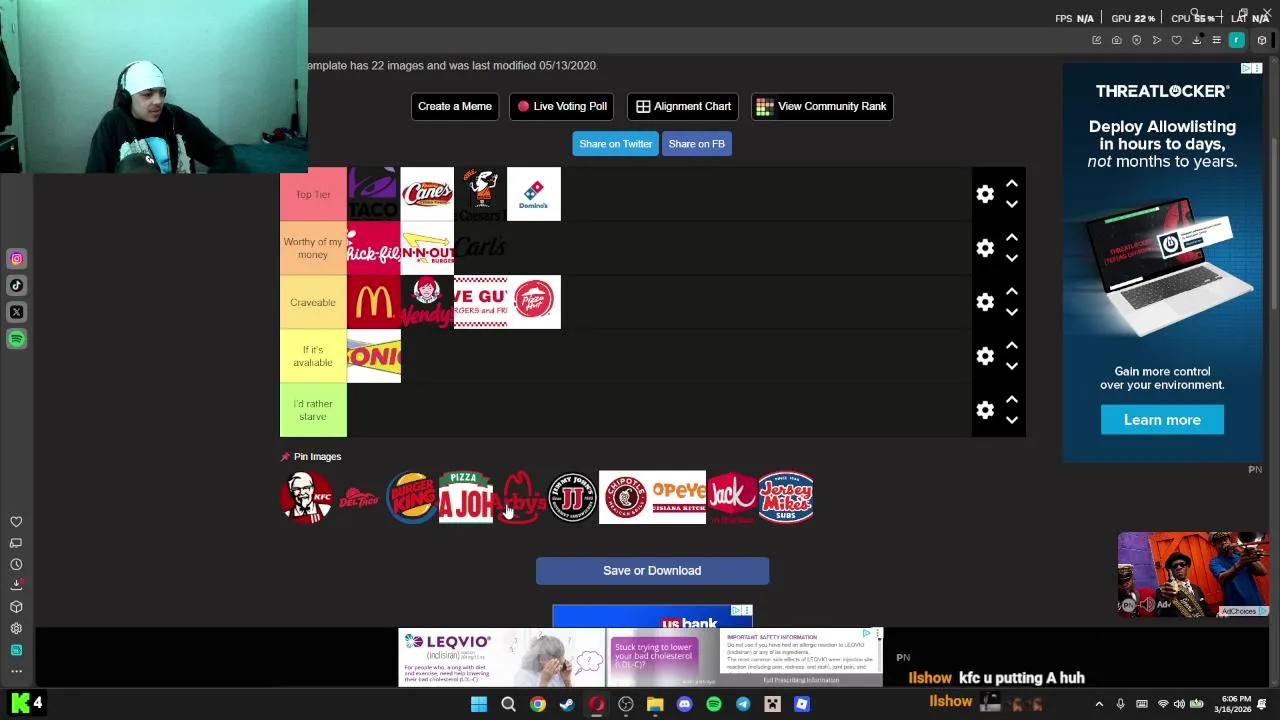
Task: Select the Del Taco logo image
Action: click(358, 497)
